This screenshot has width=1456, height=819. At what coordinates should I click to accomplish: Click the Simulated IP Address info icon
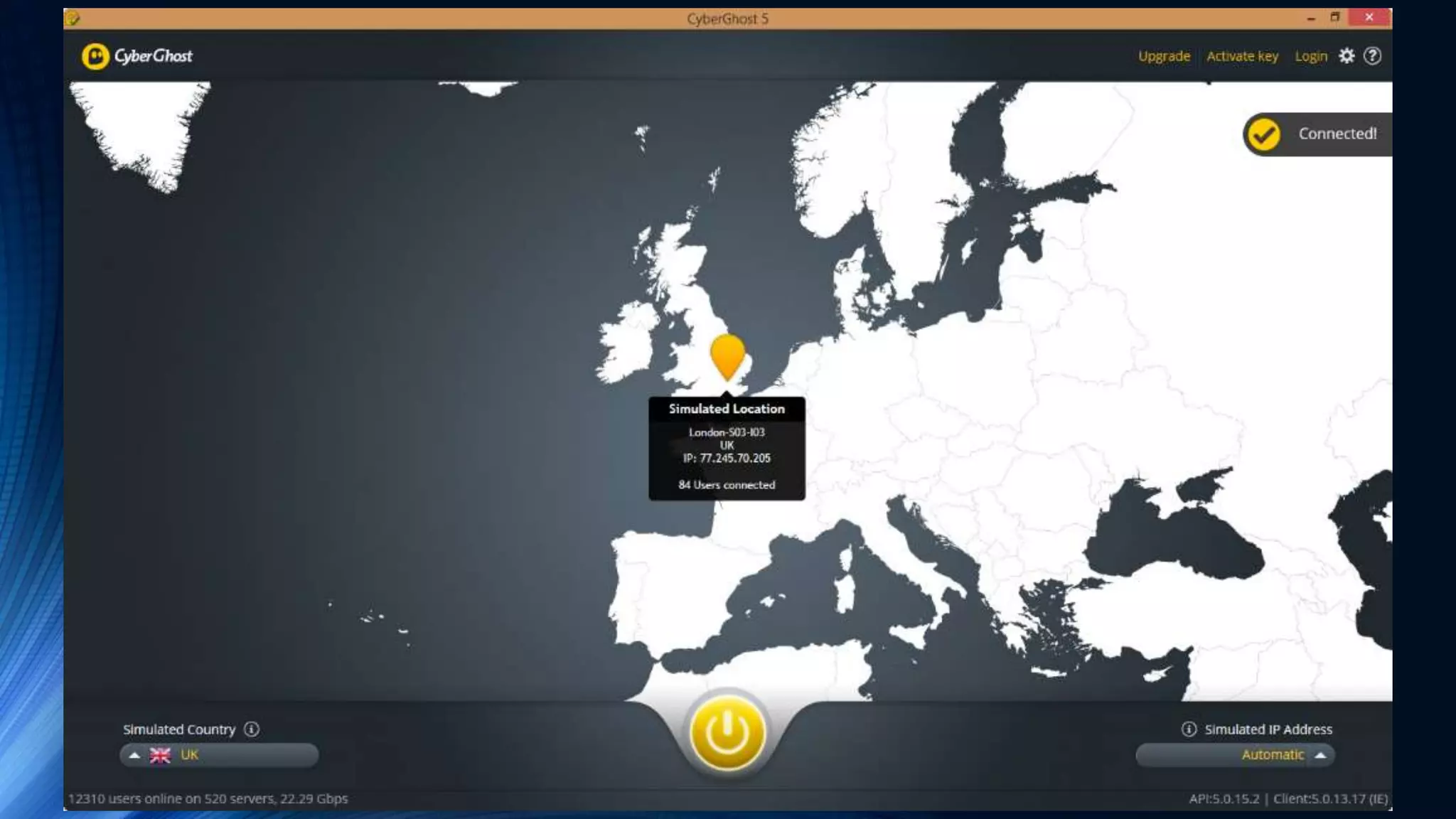[x=1189, y=729]
